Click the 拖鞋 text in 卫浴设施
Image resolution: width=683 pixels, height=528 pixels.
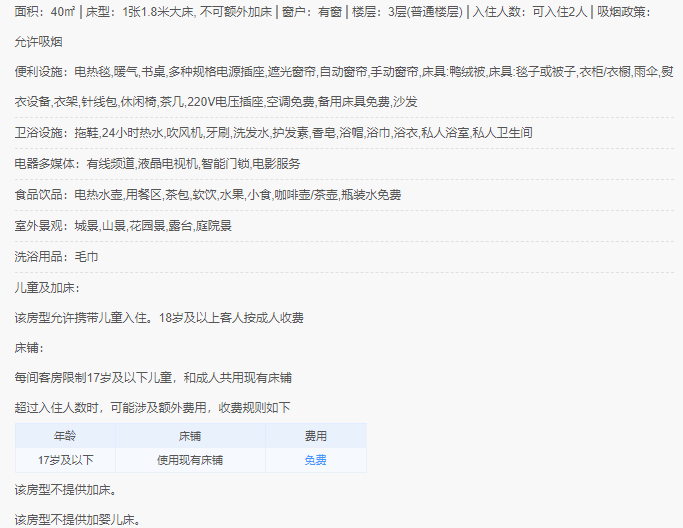coord(86,132)
